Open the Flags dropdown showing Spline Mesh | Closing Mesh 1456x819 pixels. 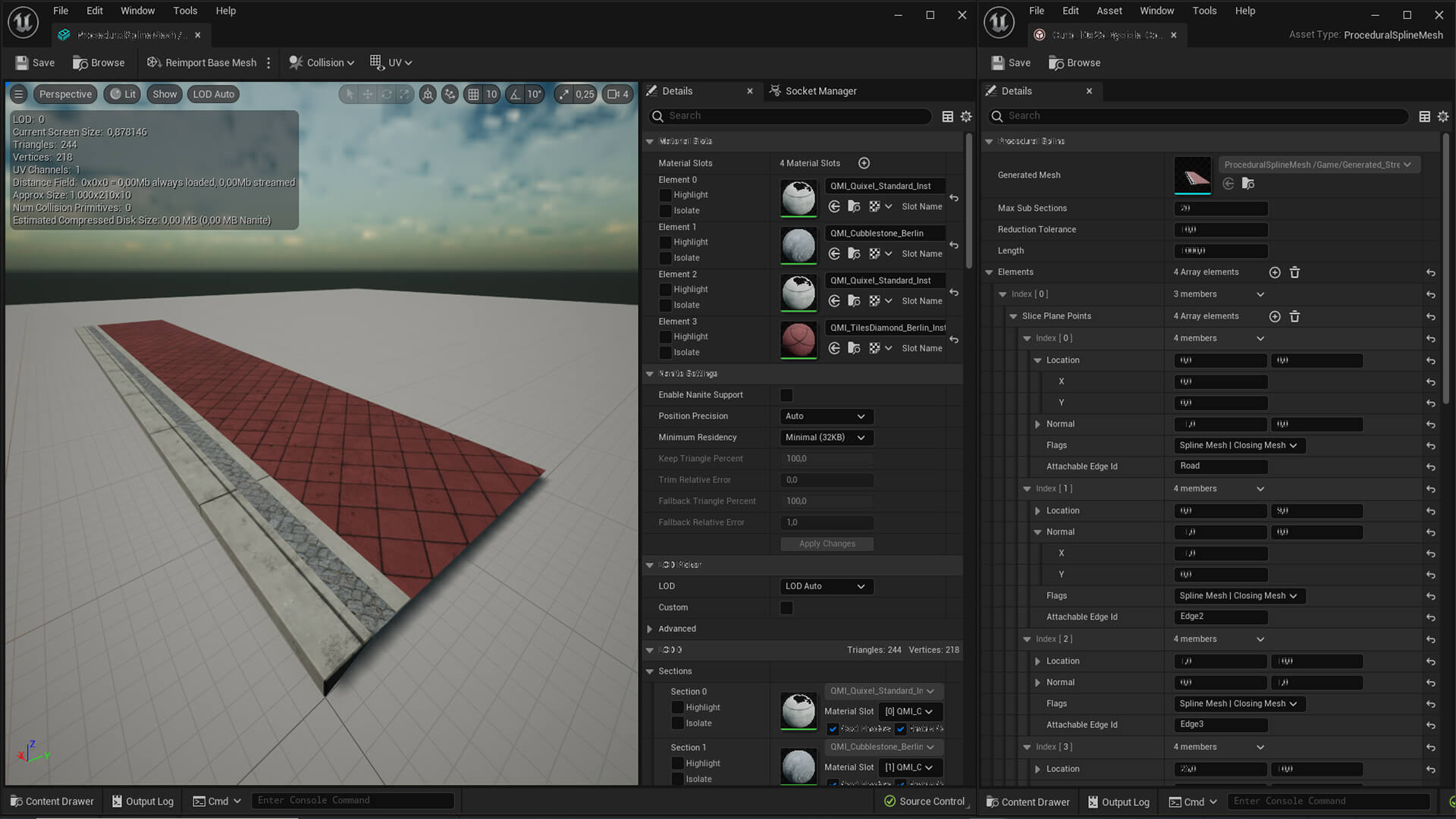tap(1238, 445)
